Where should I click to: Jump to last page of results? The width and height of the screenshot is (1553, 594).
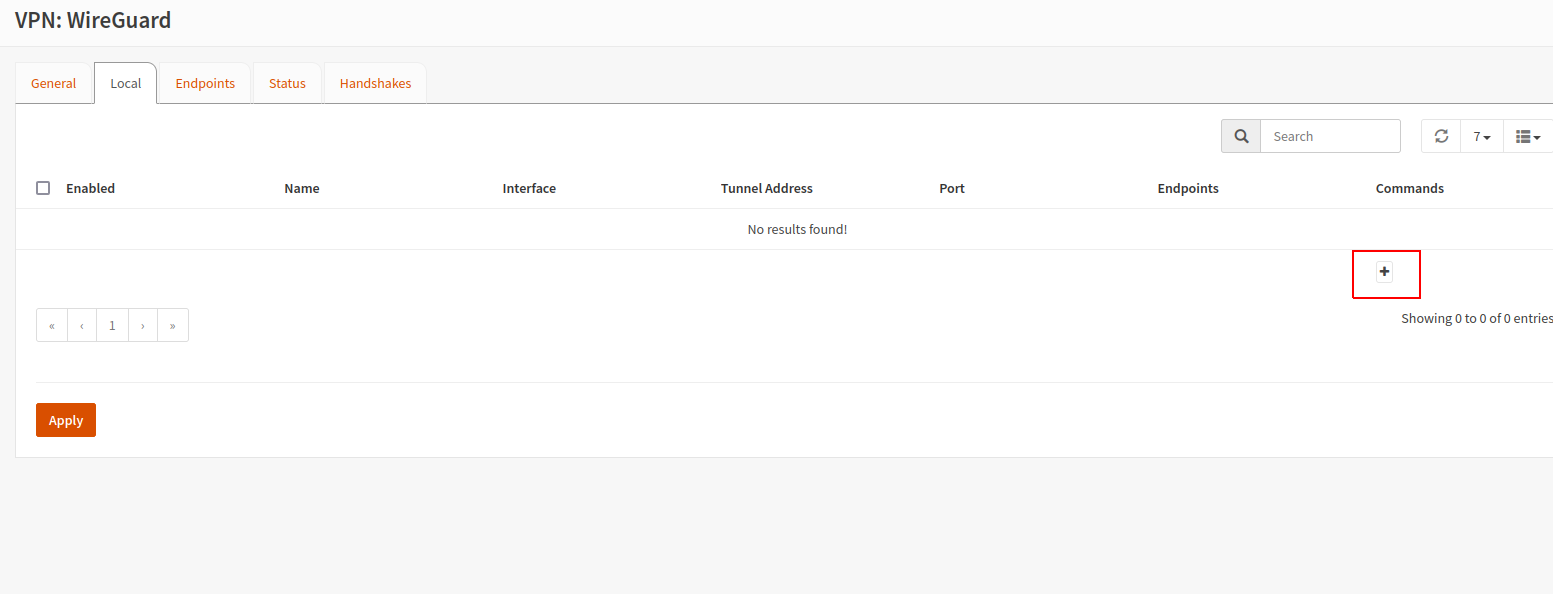click(x=173, y=325)
